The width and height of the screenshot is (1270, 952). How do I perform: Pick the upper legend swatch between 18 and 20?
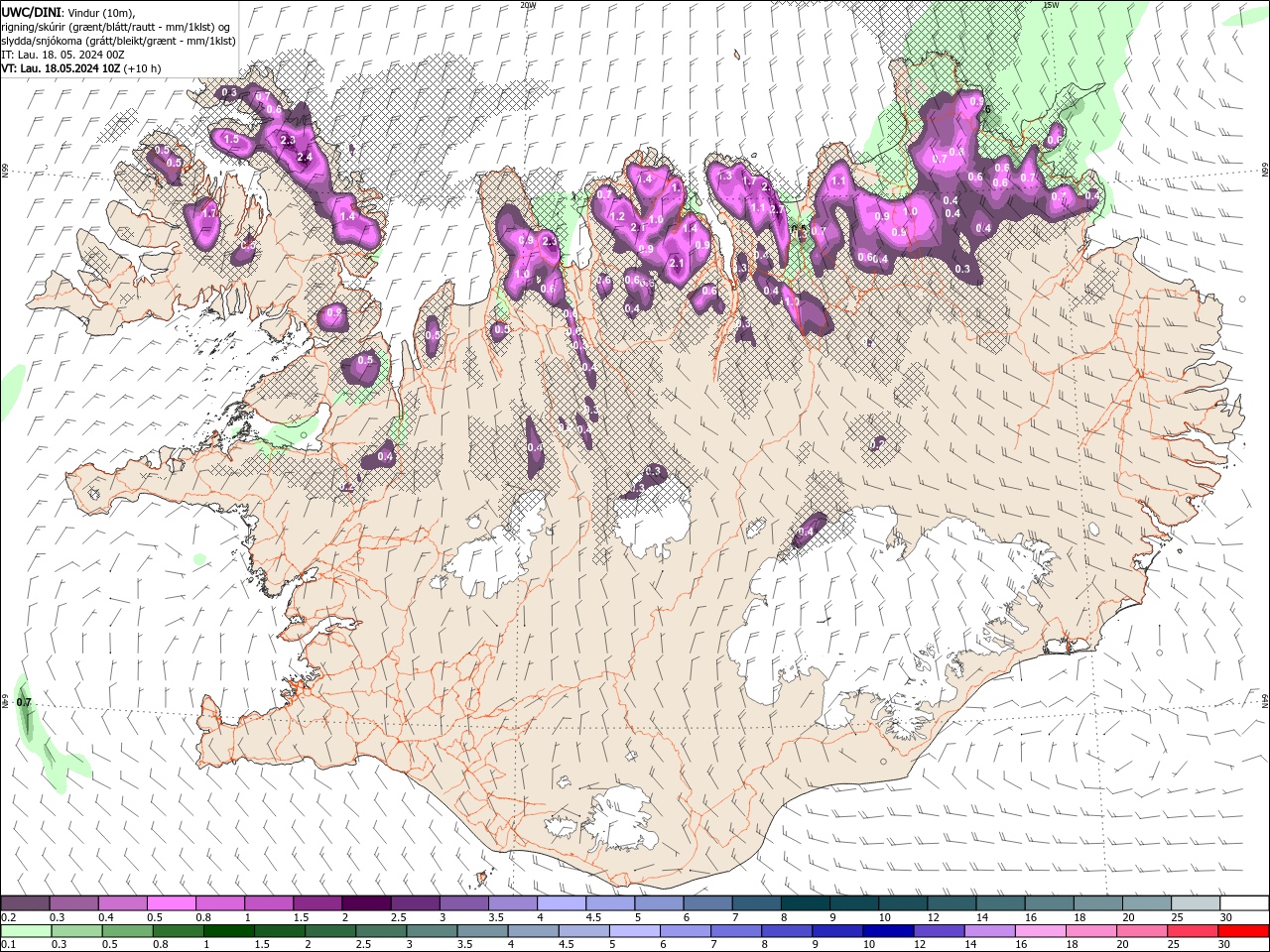pos(1098,903)
